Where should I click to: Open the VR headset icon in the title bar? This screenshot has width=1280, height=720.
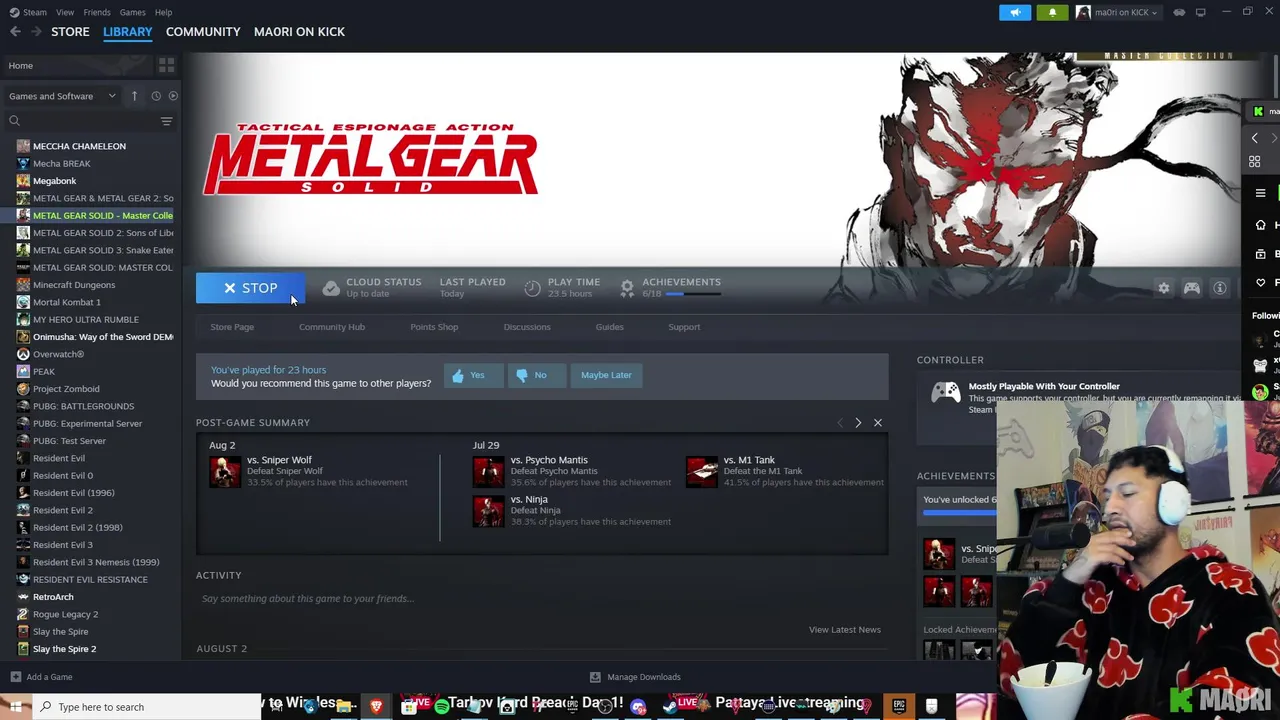1179,12
